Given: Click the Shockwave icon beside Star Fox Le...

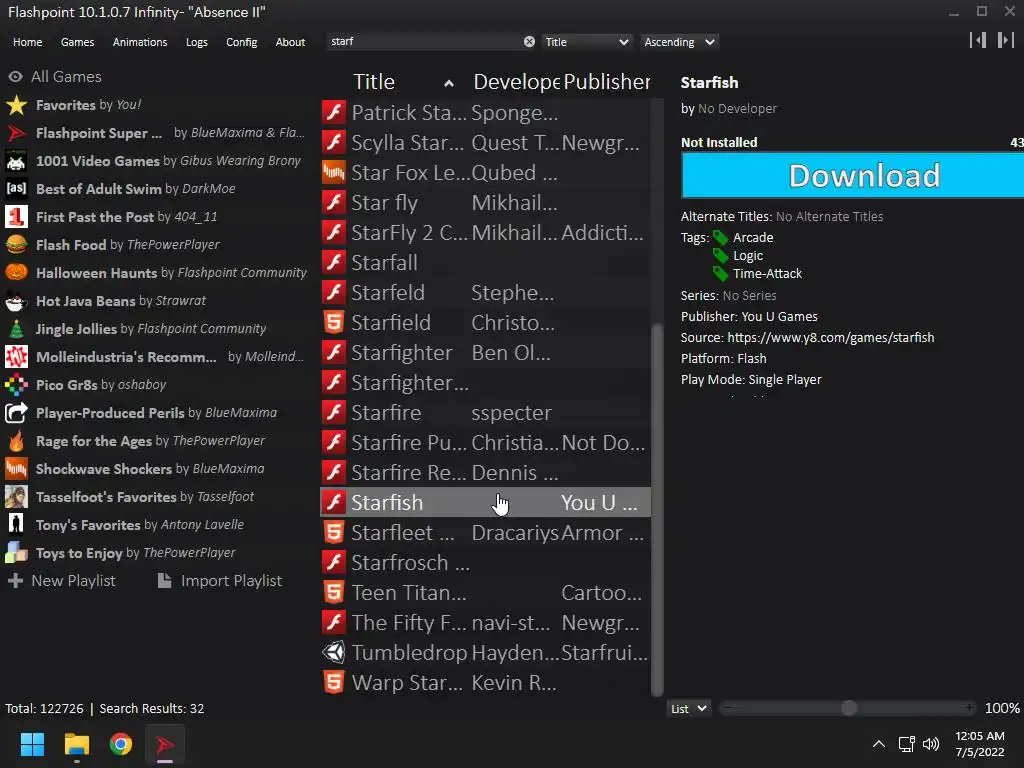Looking at the screenshot, I should tap(334, 173).
